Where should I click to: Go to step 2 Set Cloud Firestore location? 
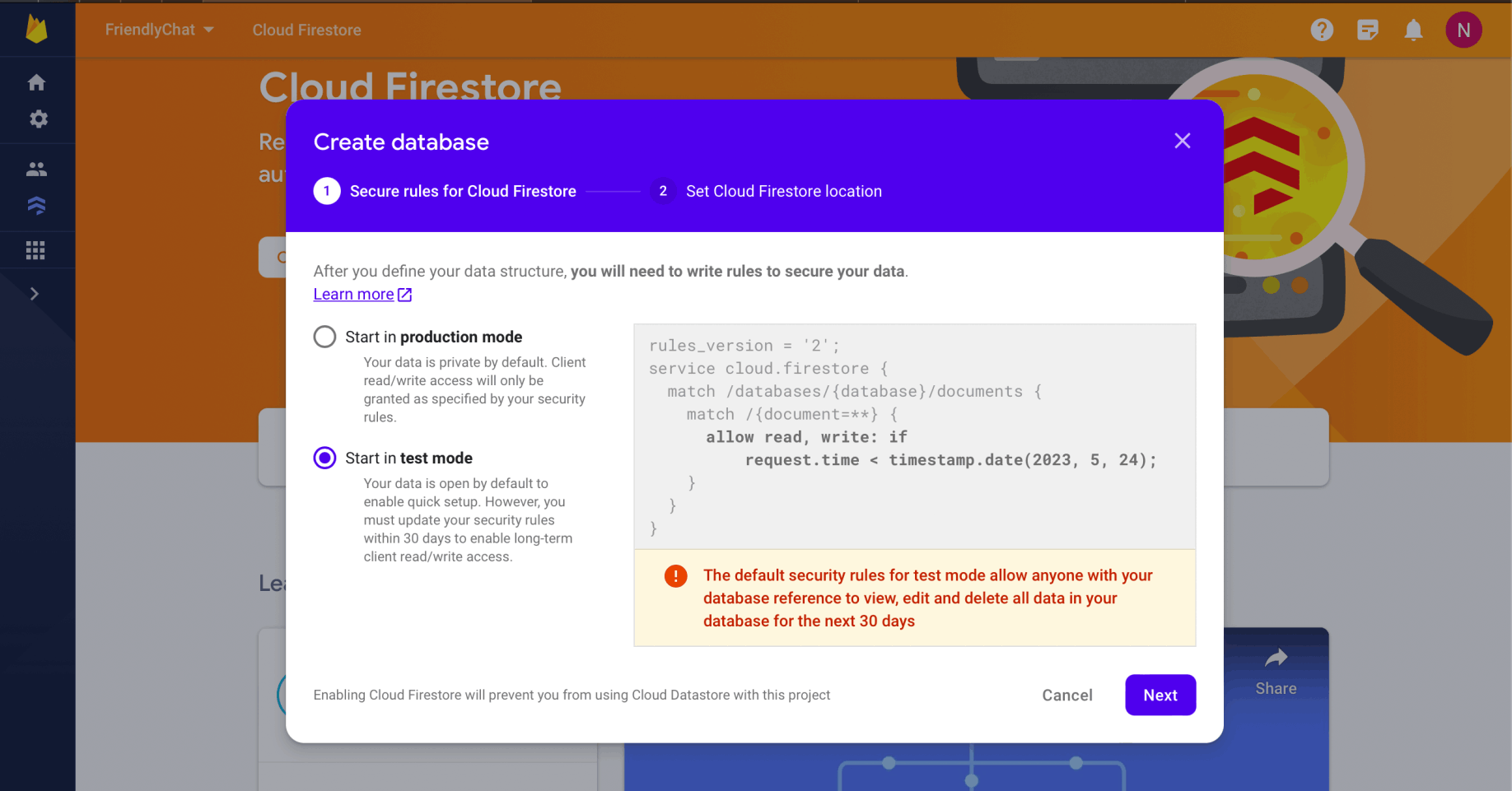(x=766, y=191)
